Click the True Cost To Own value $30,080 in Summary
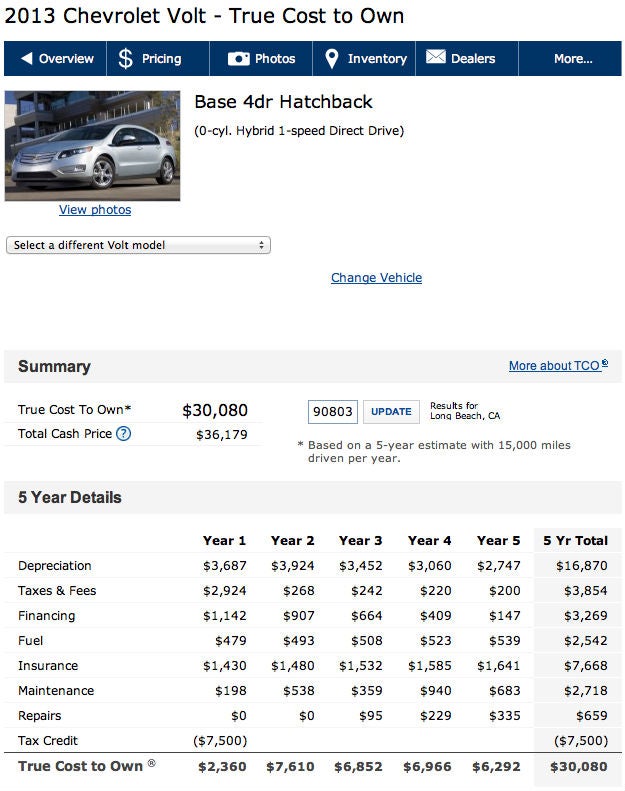 coord(215,410)
